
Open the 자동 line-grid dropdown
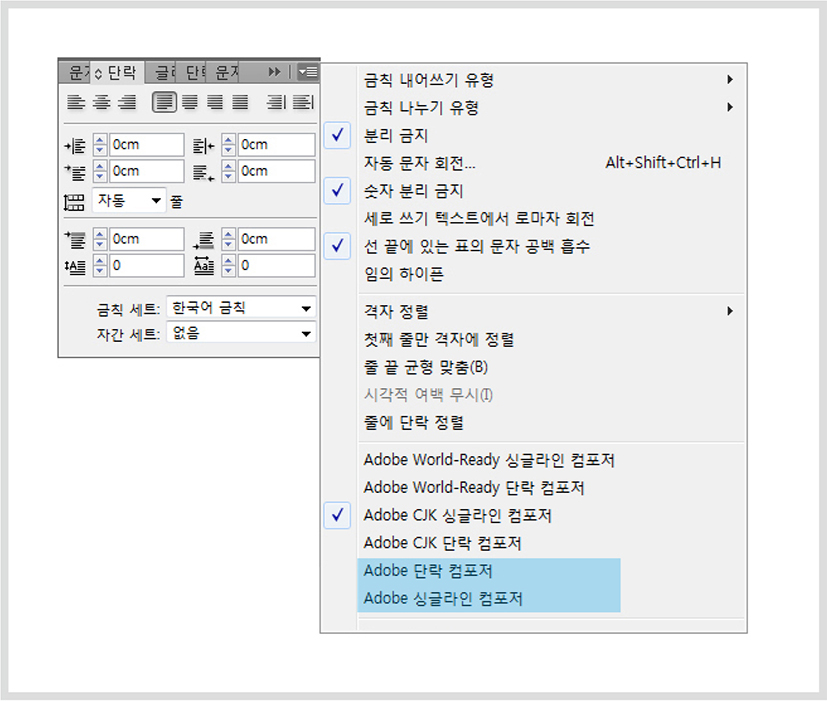(x=129, y=200)
